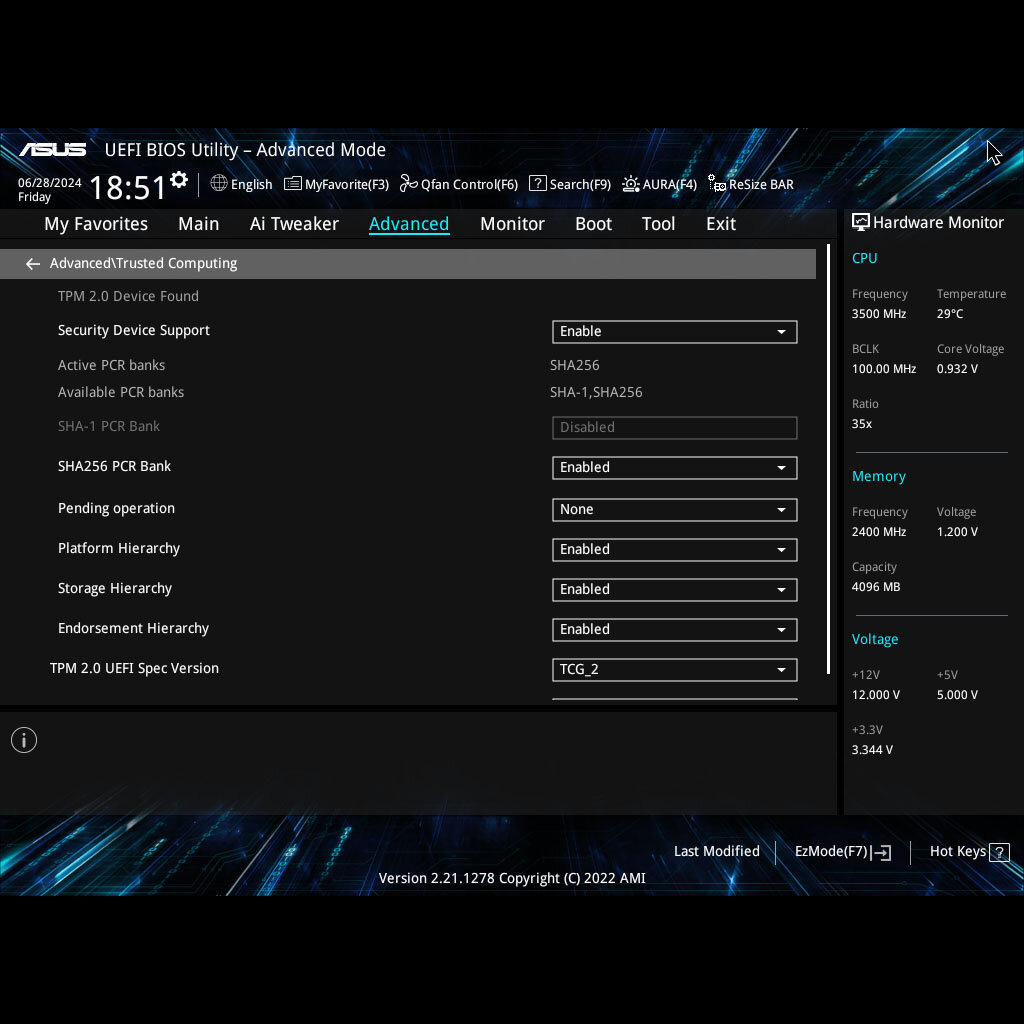Click the EzMode exit arrow icon

pyautogui.click(x=881, y=852)
